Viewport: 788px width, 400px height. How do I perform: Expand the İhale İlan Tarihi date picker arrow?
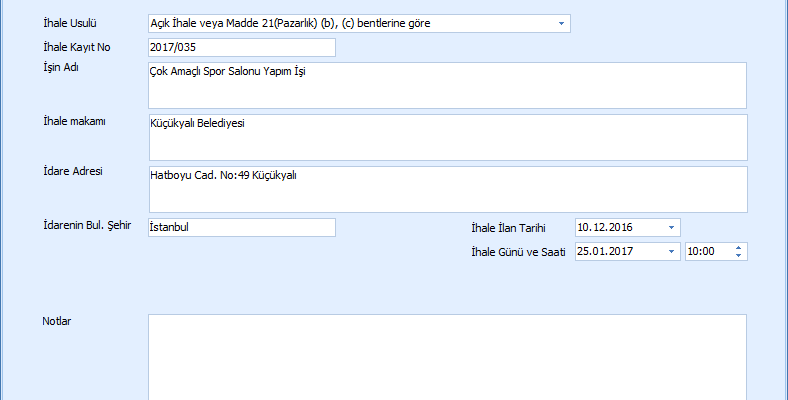coord(671,227)
